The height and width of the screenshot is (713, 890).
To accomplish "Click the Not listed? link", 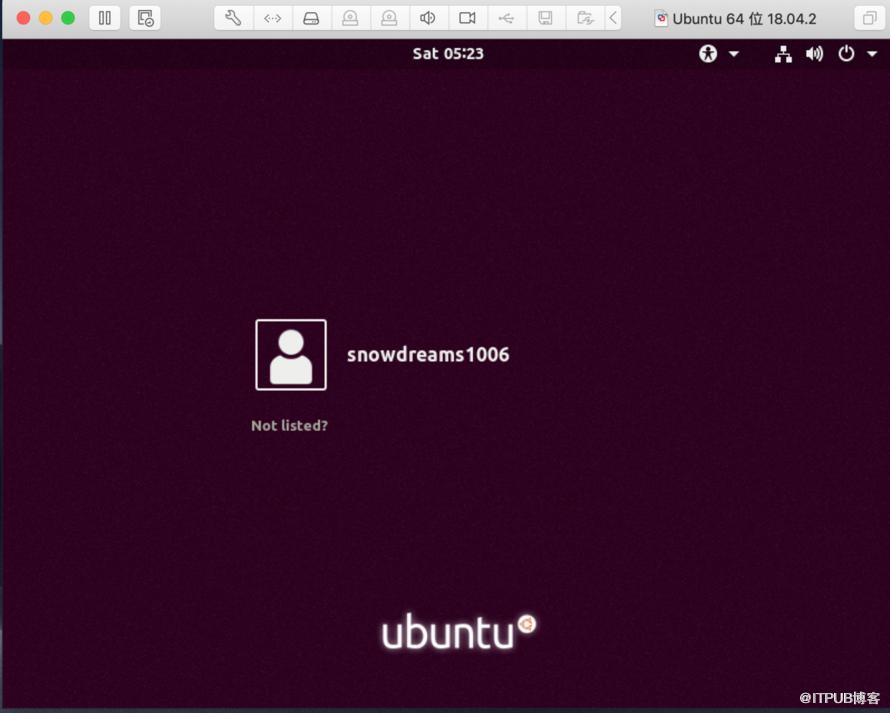I will 289,425.
